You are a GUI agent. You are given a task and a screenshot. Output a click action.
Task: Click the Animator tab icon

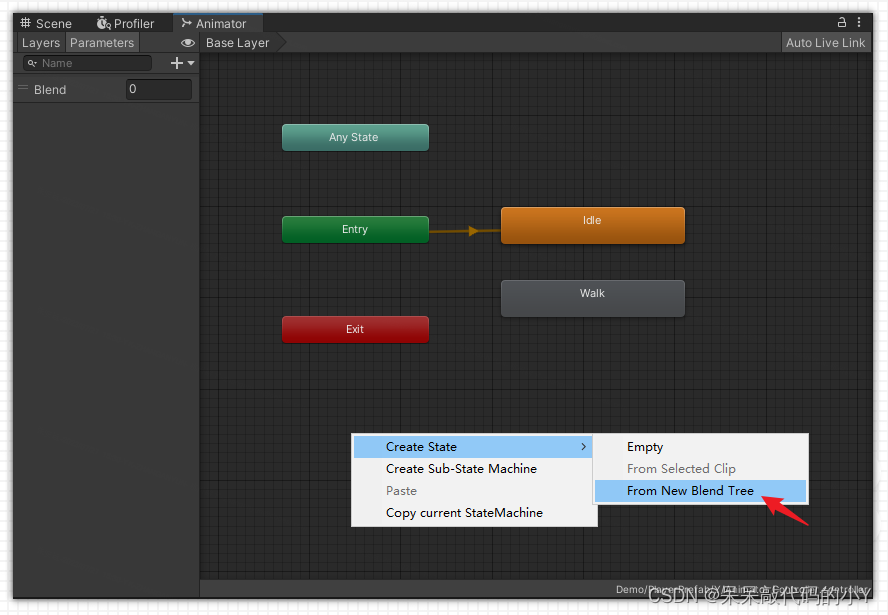click(x=186, y=23)
